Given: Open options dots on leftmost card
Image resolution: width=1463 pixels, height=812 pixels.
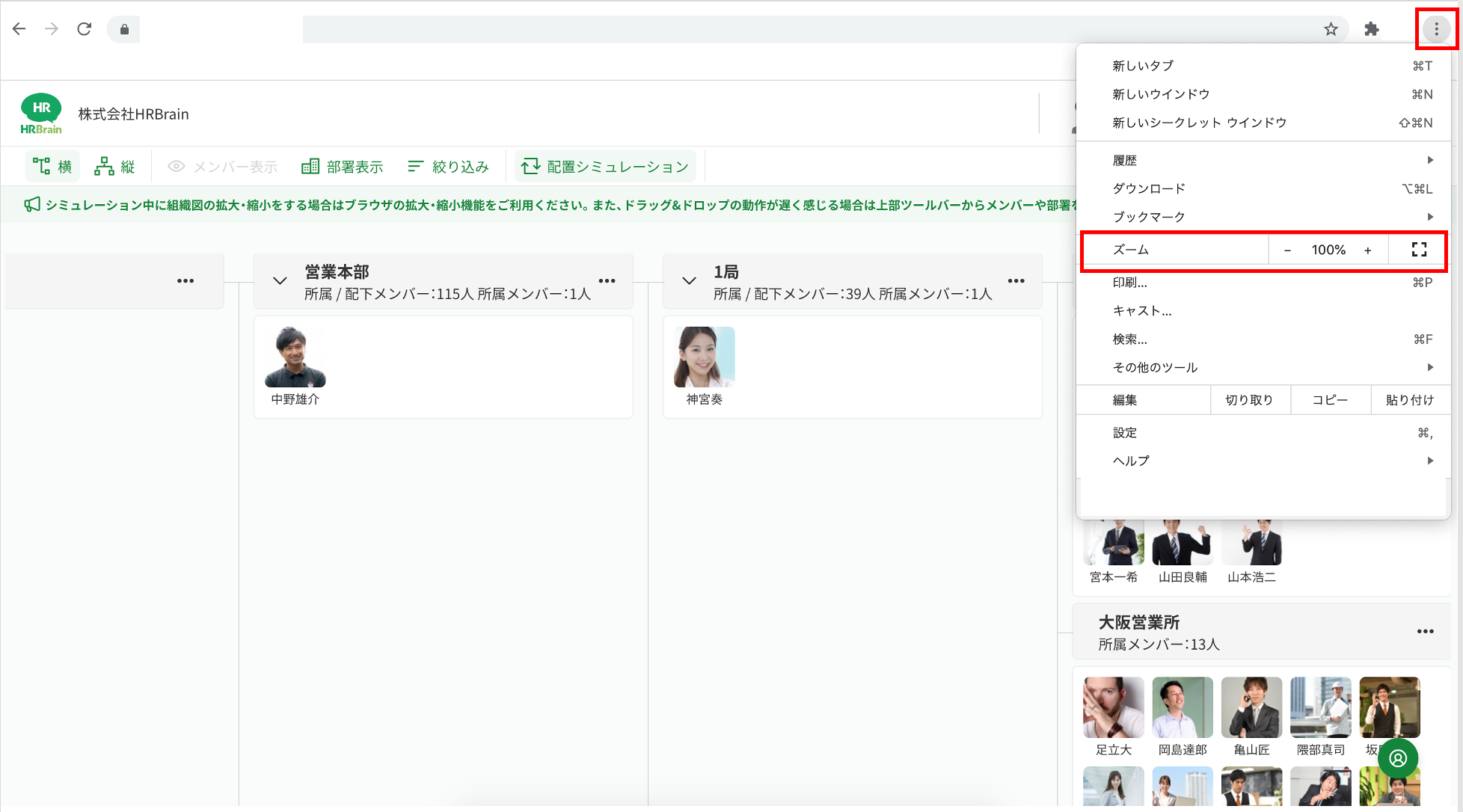Looking at the screenshot, I should pyautogui.click(x=185, y=281).
